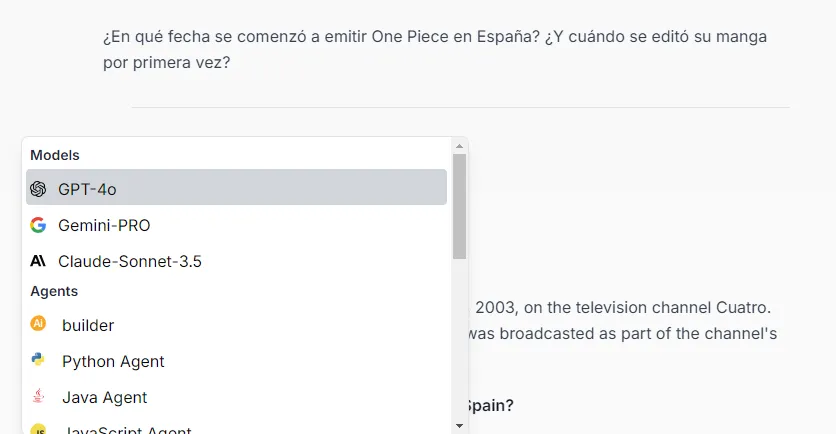836x434 pixels.
Task: Click the Models section header
Action: tap(55, 155)
